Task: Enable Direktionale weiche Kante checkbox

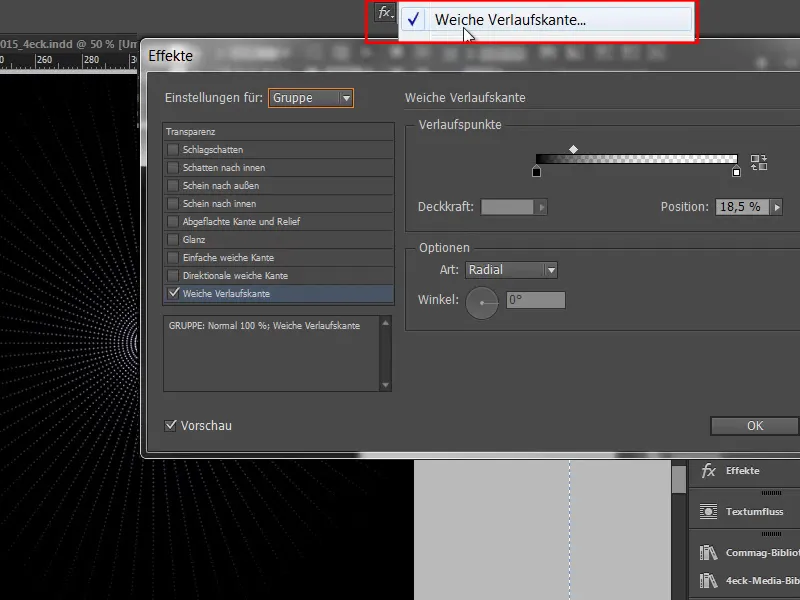Action: 173,276
